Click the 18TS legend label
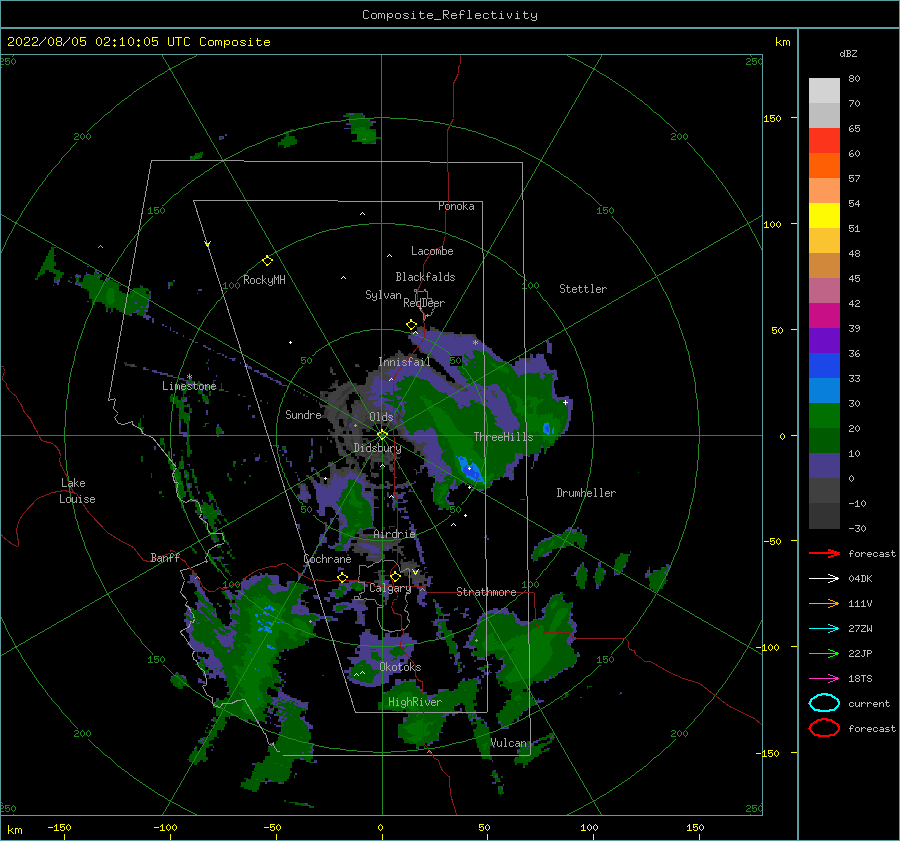The width and height of the screenshot is (900, 841). coord(860,679)
